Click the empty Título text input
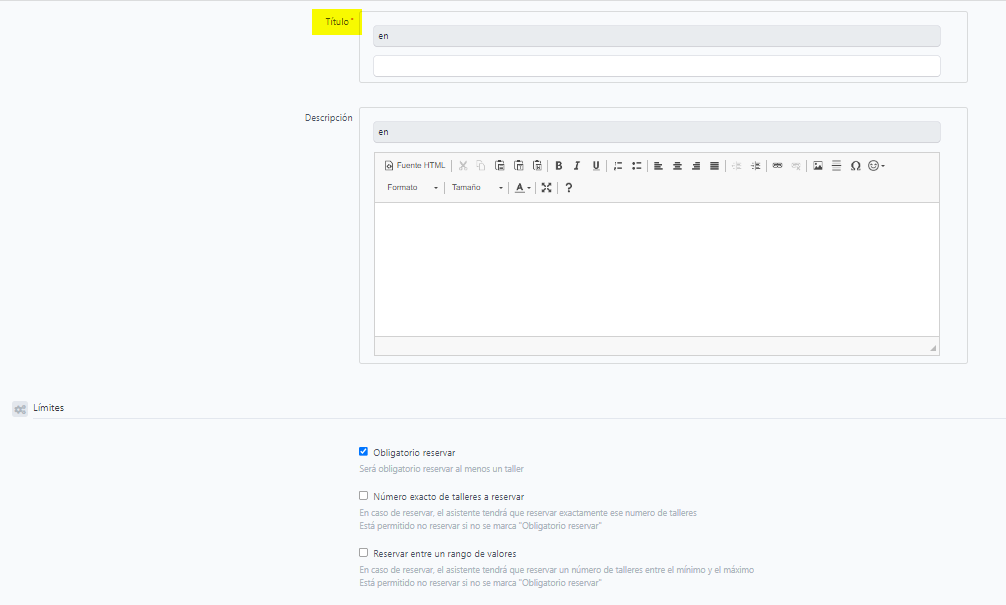Image resolution: width=1006 pixels, height=605 pixels. (x=657, y=66)
